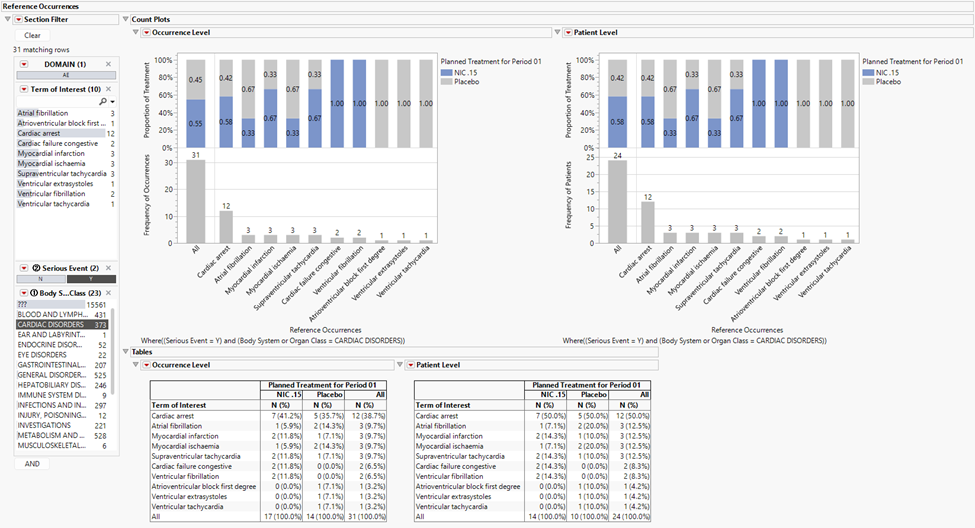The image size is (975, 528).
Task: Toggle Serious Event Y value
Action: click(91, 279)
